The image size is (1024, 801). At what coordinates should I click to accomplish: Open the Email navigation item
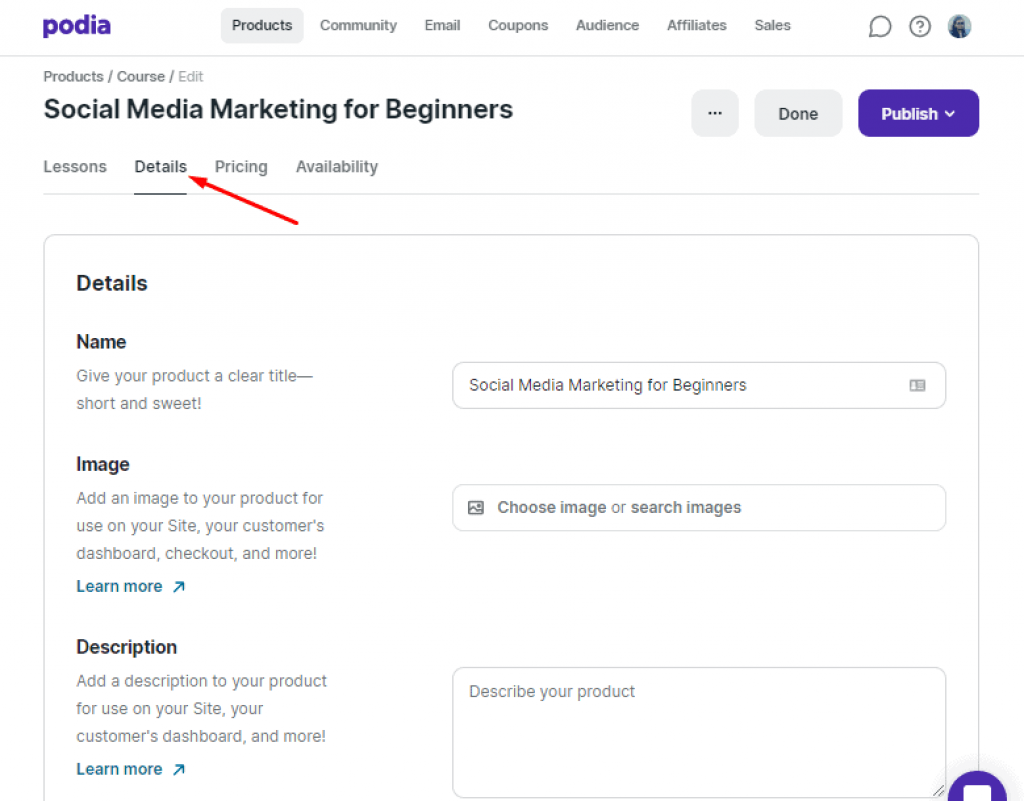[x=442, y=26]
